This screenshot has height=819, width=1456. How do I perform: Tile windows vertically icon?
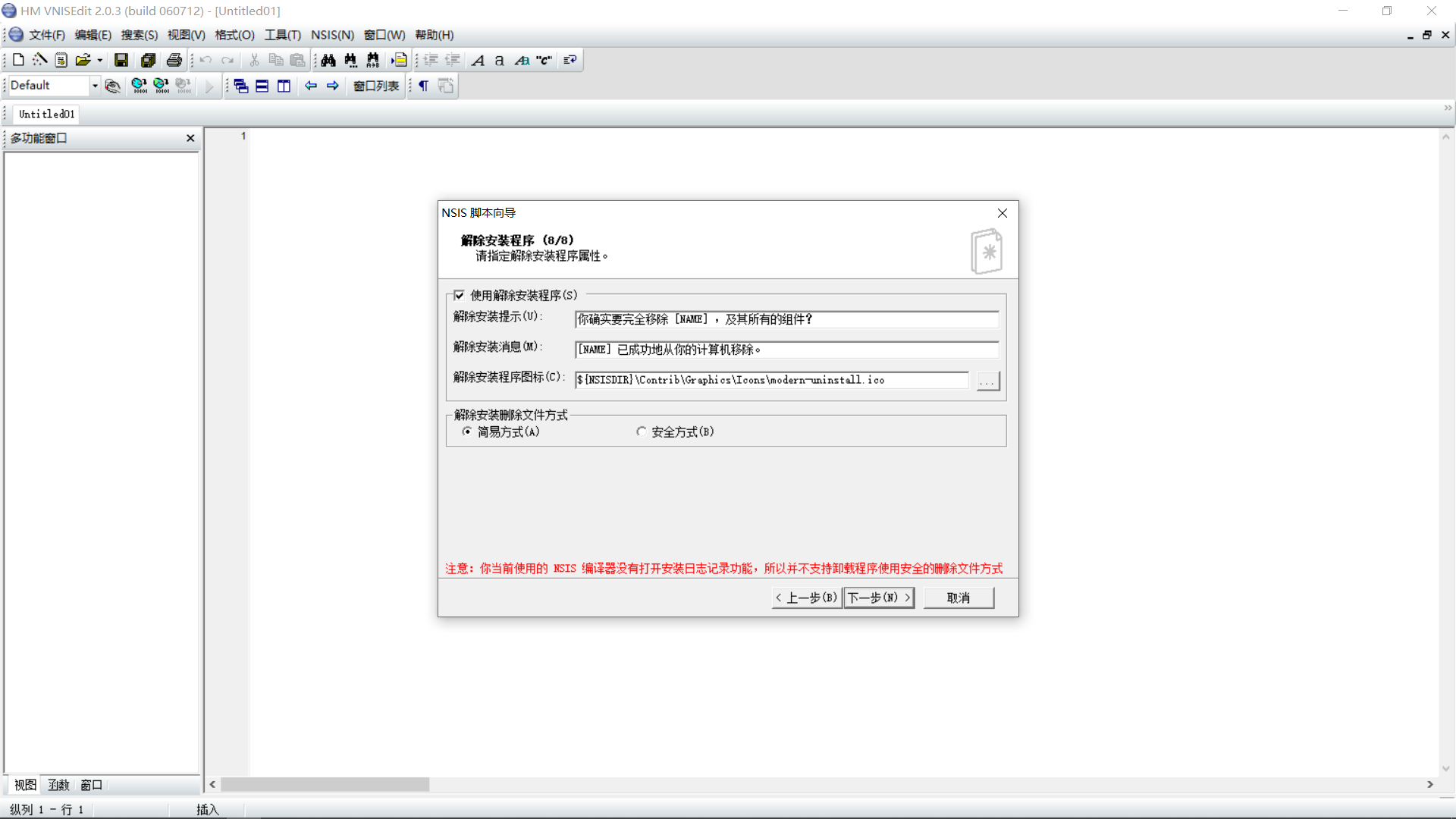[284, 86]
